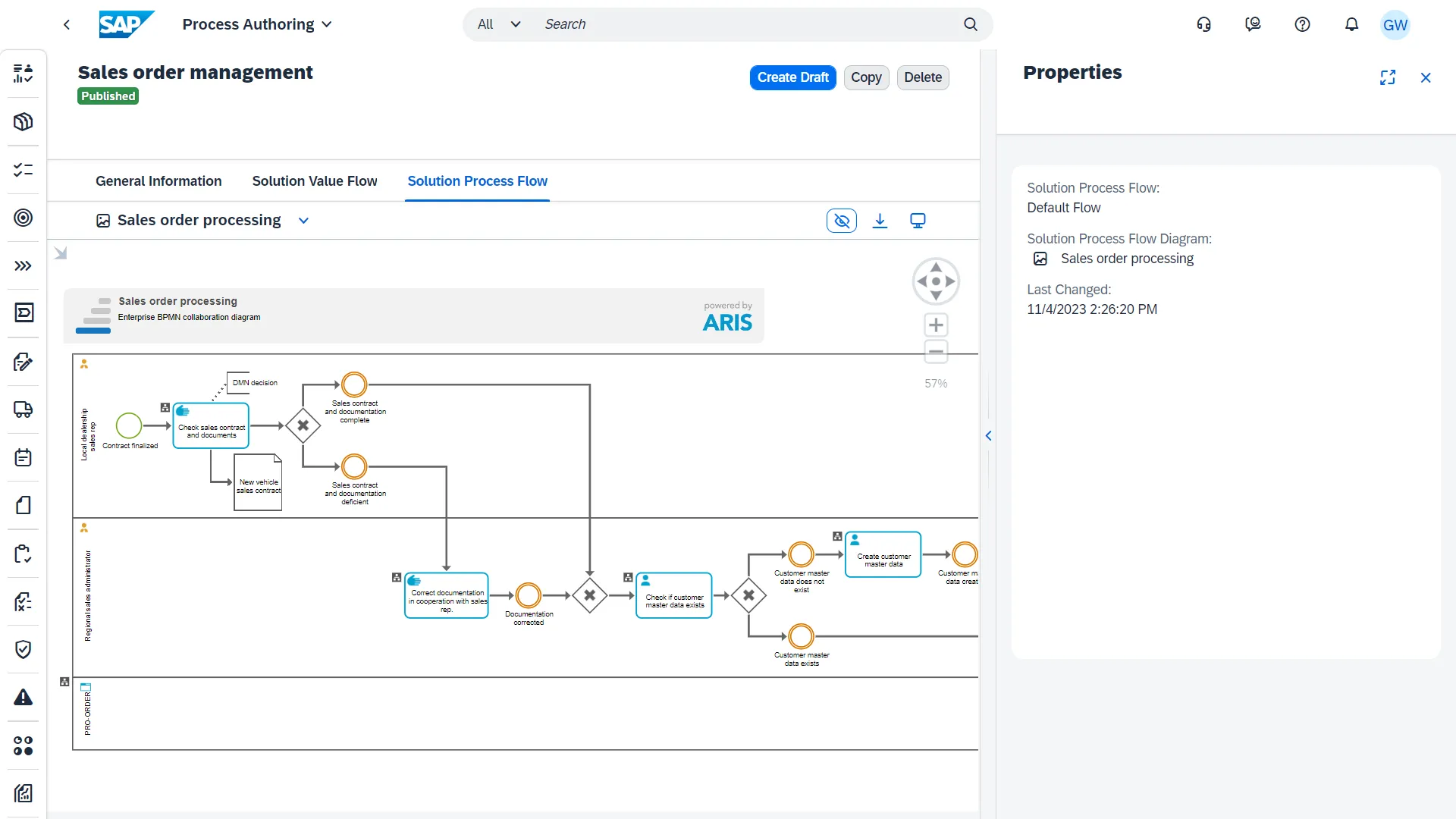
Task: Open the report chart sidebar icon at bottom
Action: pos(24,793)
